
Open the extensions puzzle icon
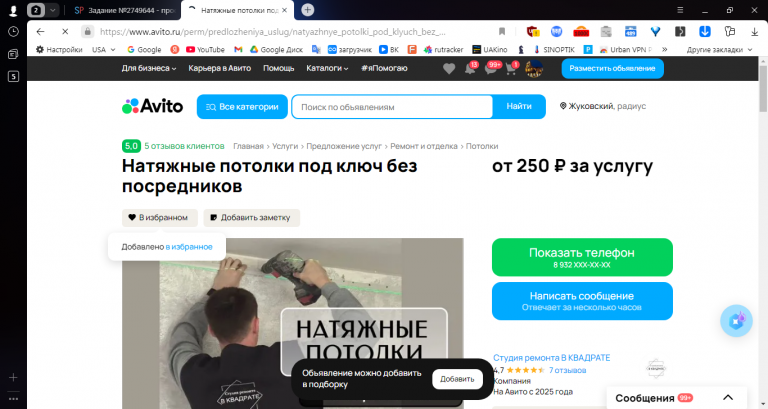(730, 32)
